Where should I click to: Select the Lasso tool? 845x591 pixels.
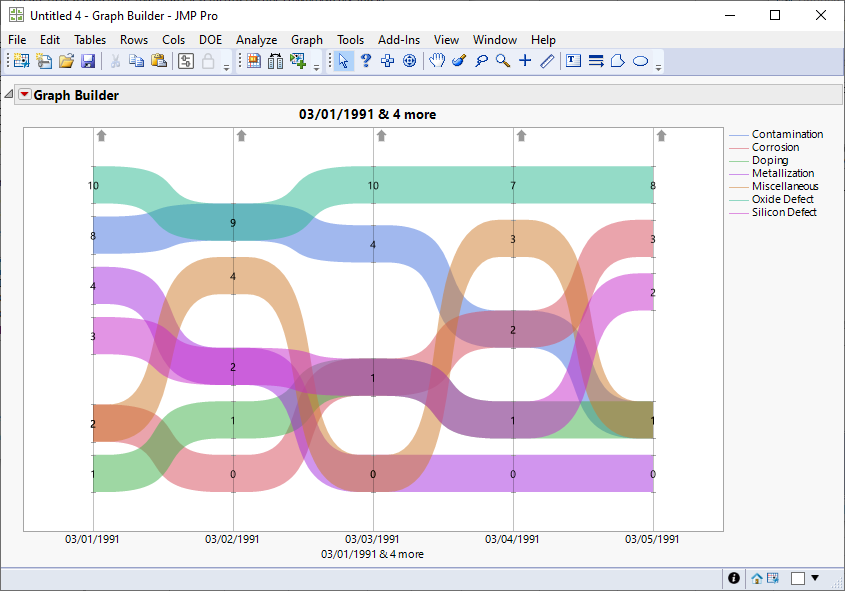480,61
